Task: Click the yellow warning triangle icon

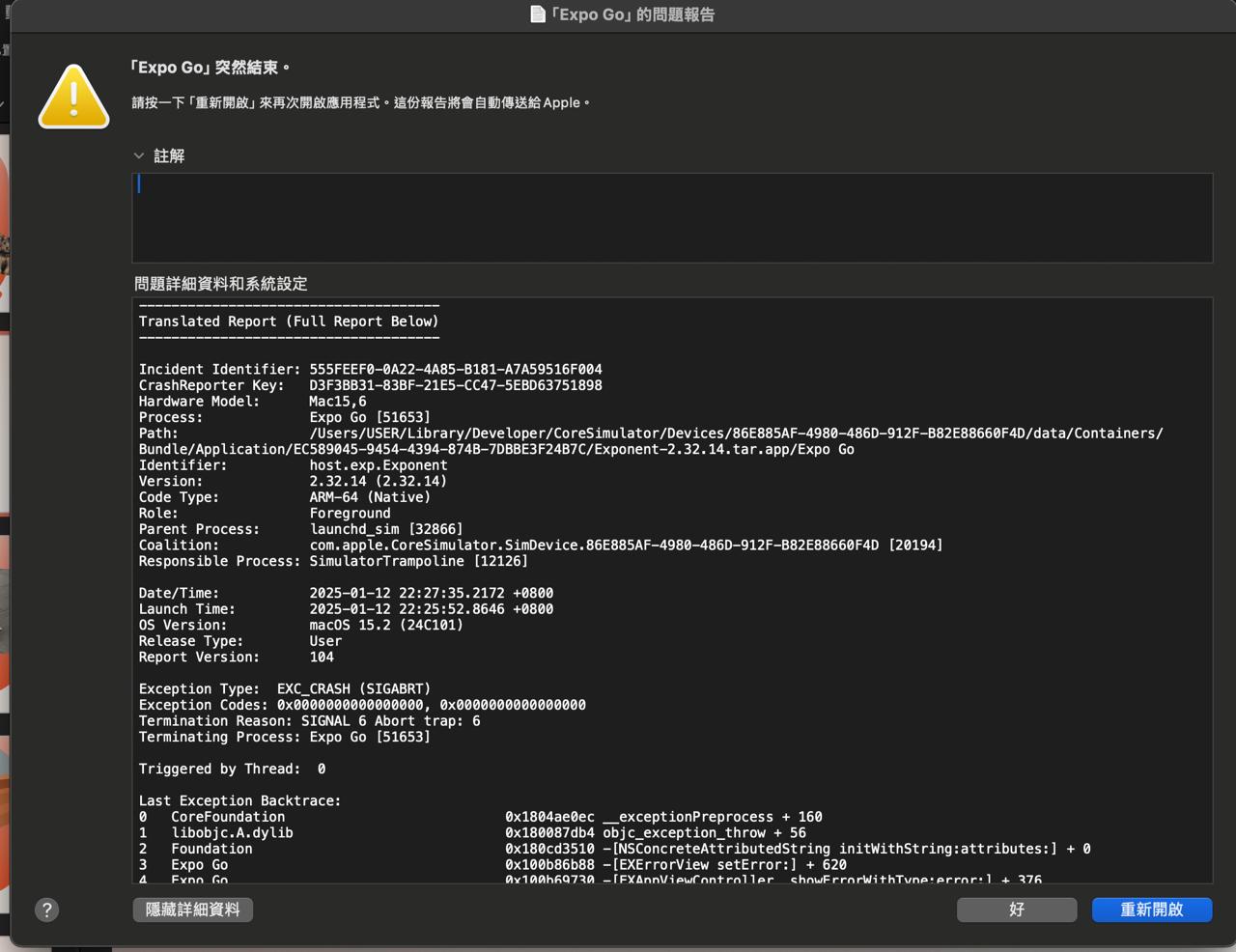Action: [x=73, y=97]
